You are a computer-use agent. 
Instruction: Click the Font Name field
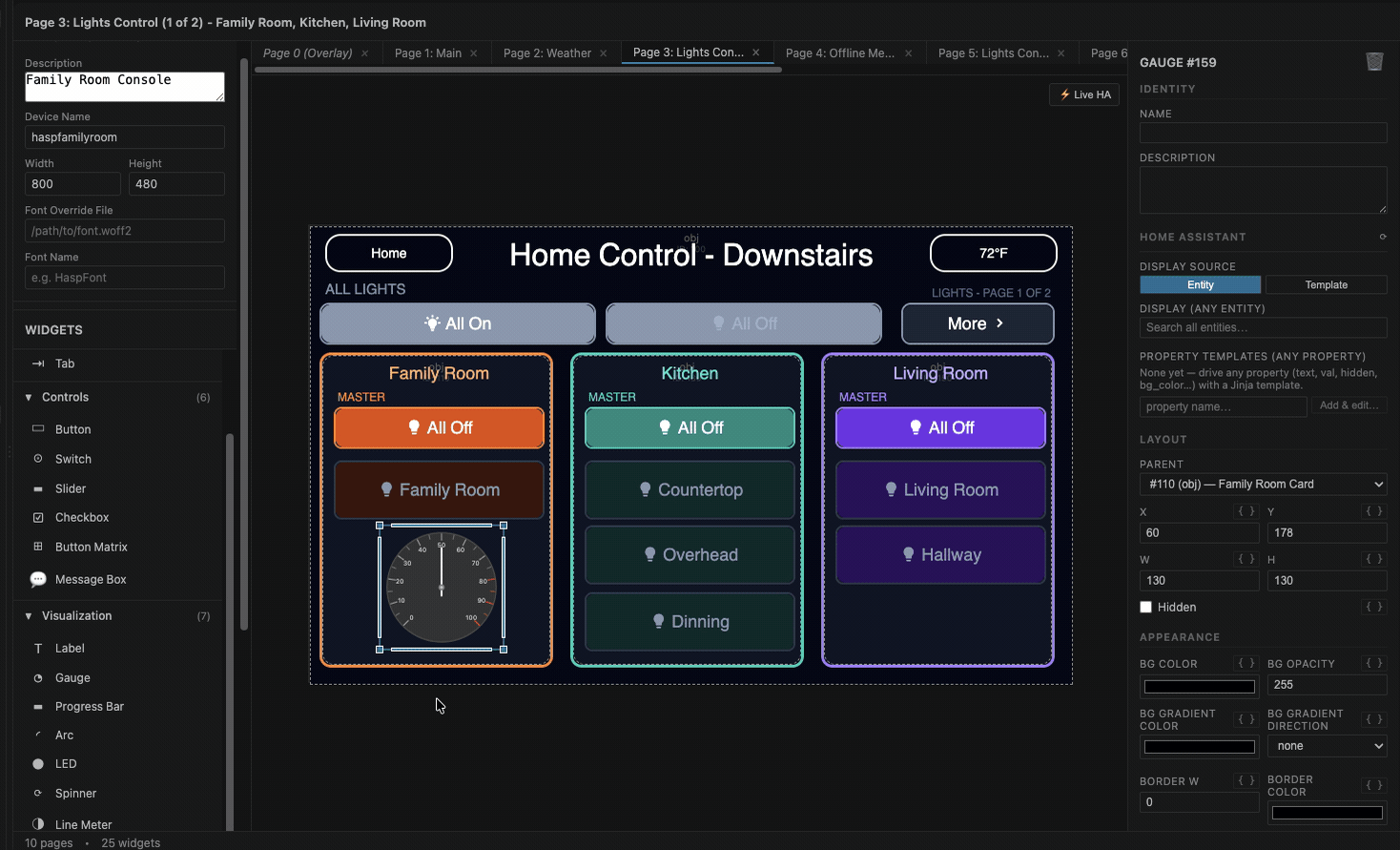tap(125, 278)
